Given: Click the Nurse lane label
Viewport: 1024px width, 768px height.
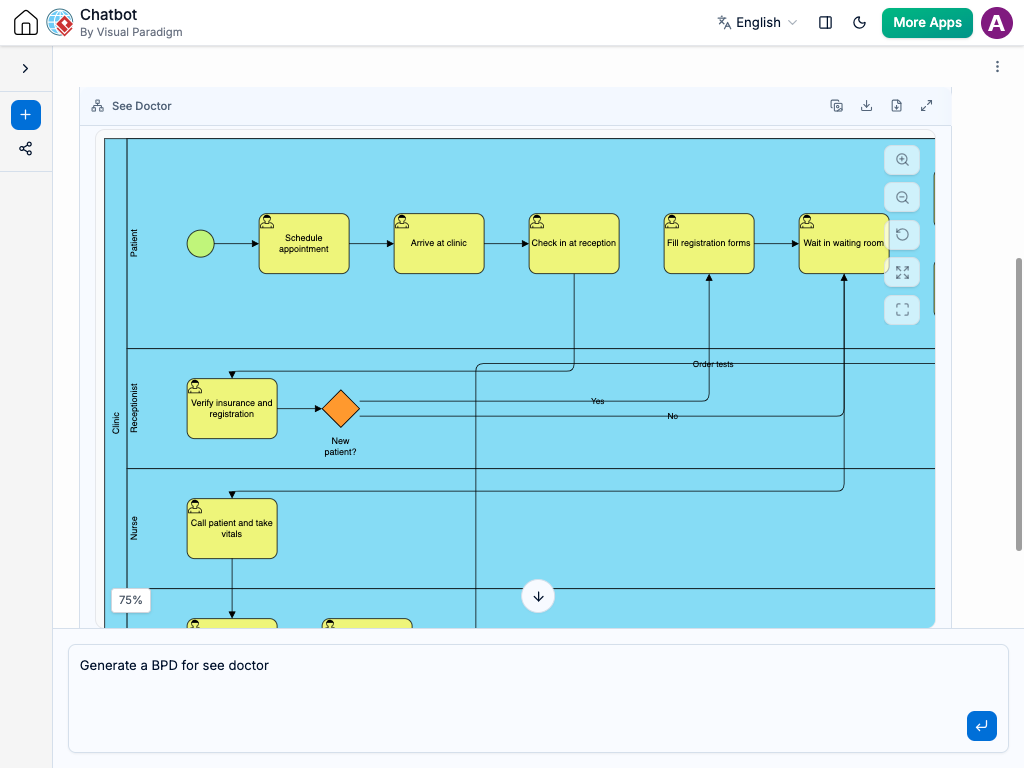Looking at the screenshot, I should tap(134, 528).
